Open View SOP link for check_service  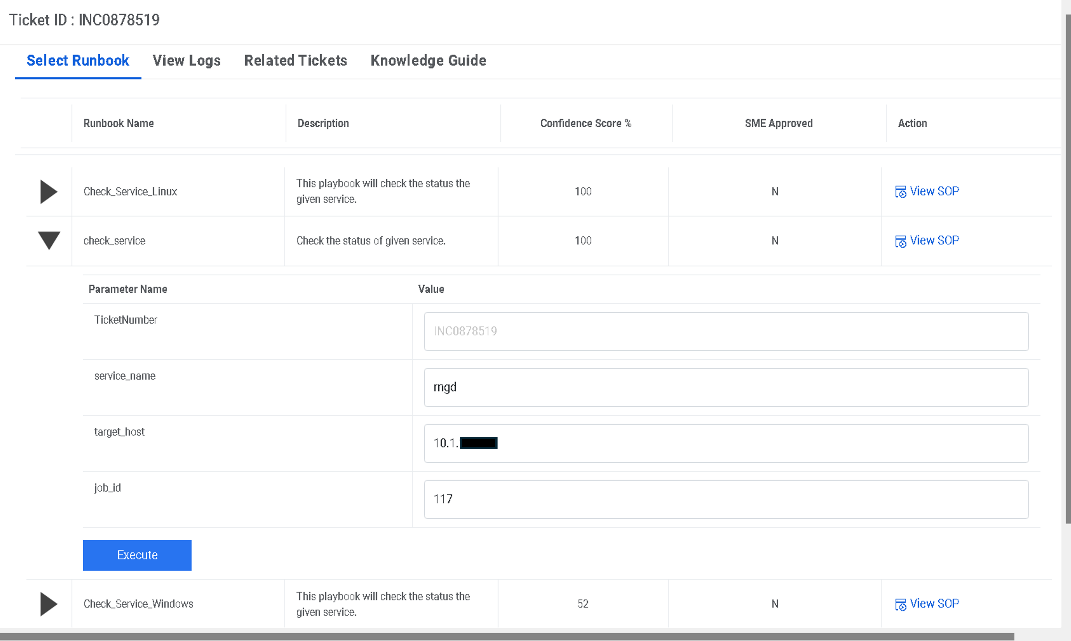pyautogui.click(x=934, y=241)
